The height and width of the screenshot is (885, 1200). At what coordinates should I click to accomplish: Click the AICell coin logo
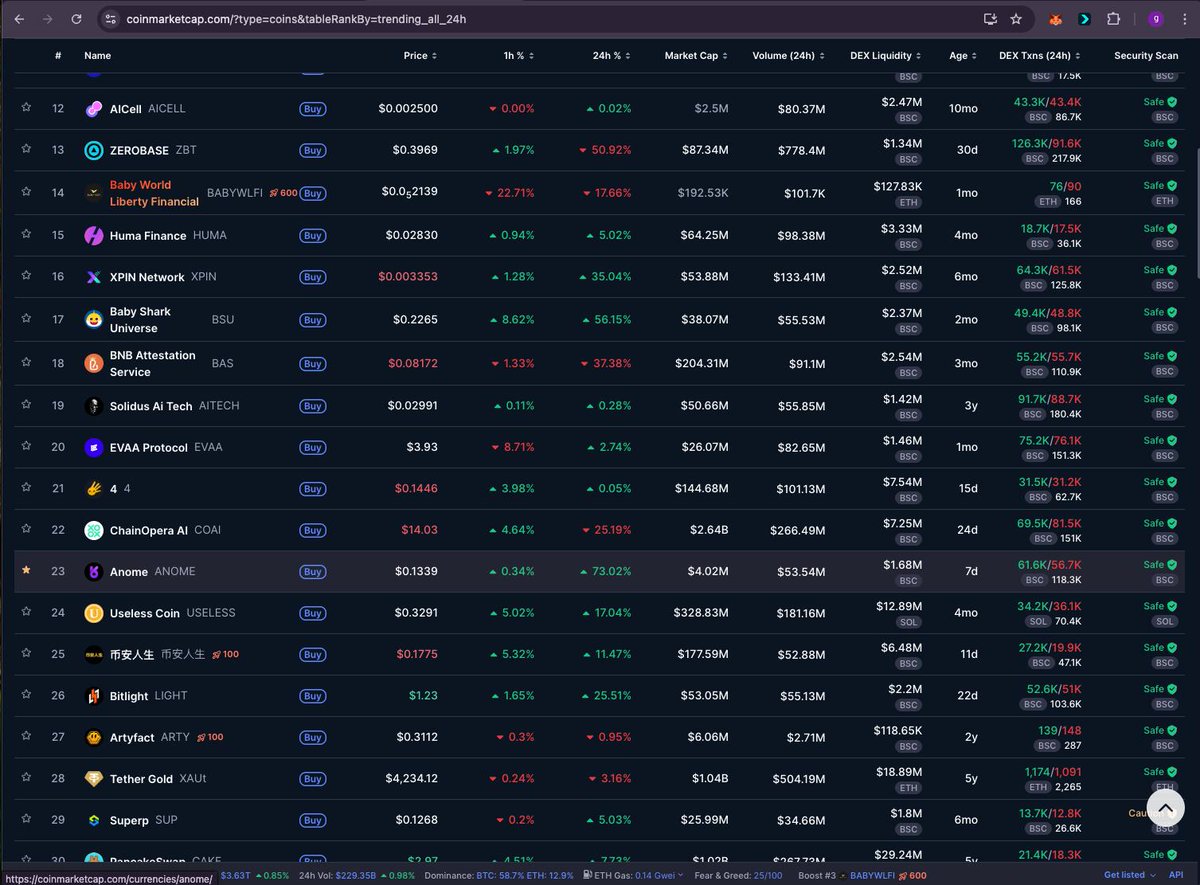coord(93,109)
